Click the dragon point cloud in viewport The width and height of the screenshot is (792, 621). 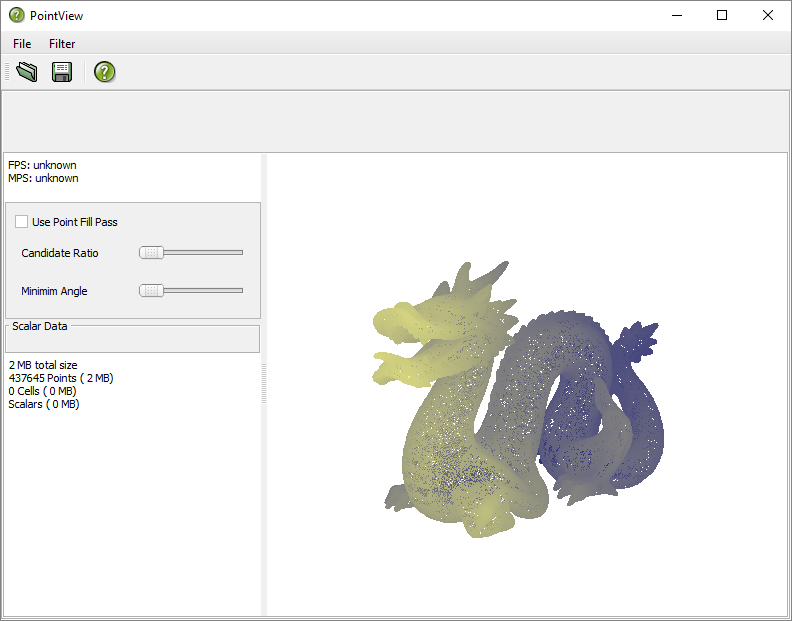(517, 399)
